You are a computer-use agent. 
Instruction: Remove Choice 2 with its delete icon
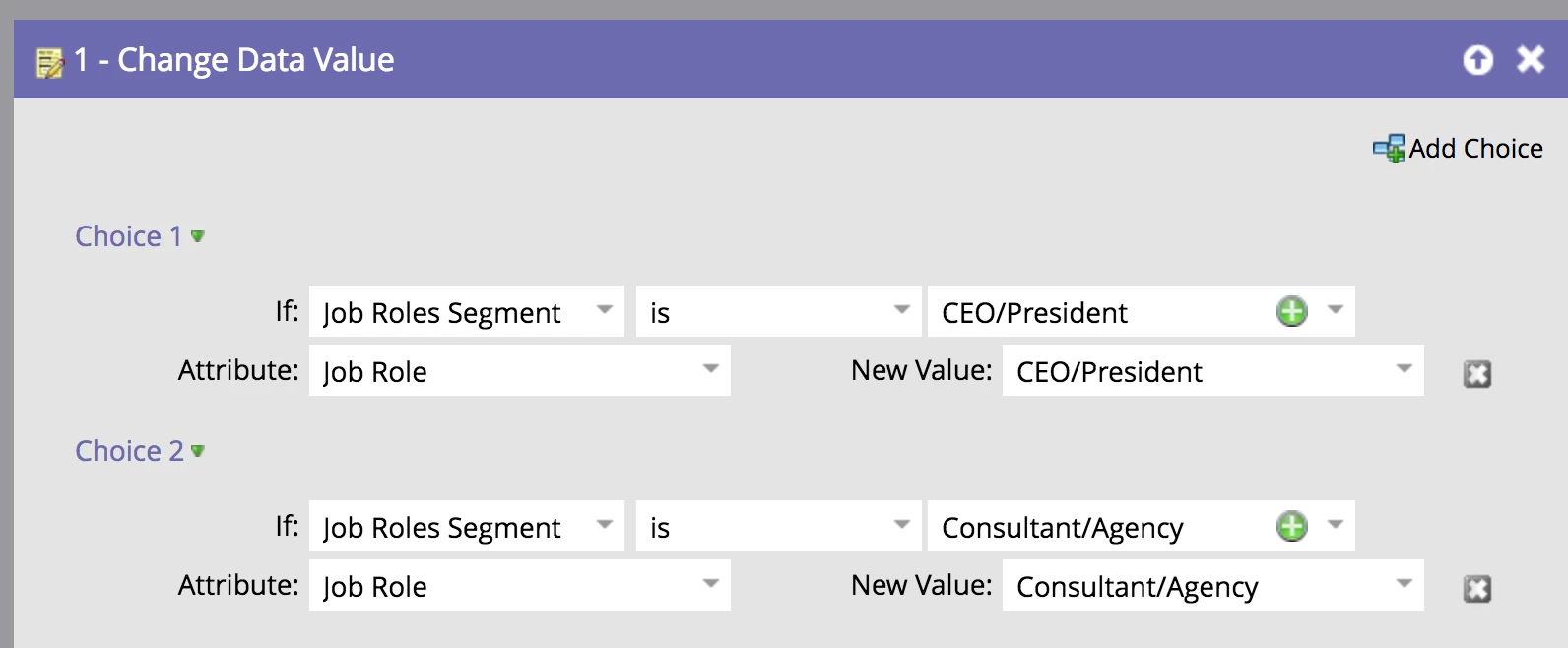(x=1476, y=589)
